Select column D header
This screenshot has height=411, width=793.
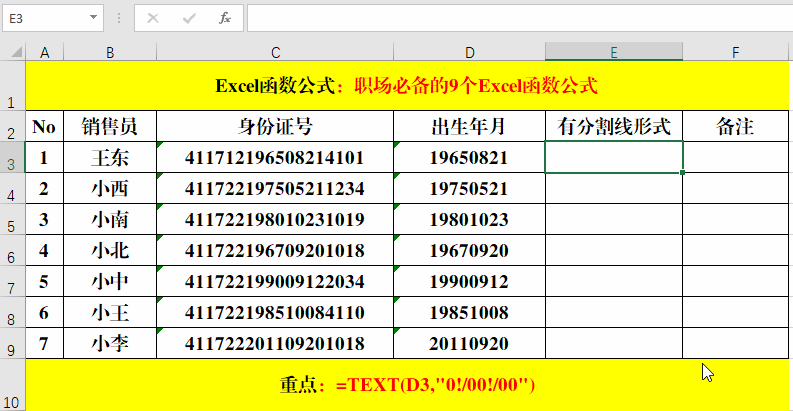(469, 52)
